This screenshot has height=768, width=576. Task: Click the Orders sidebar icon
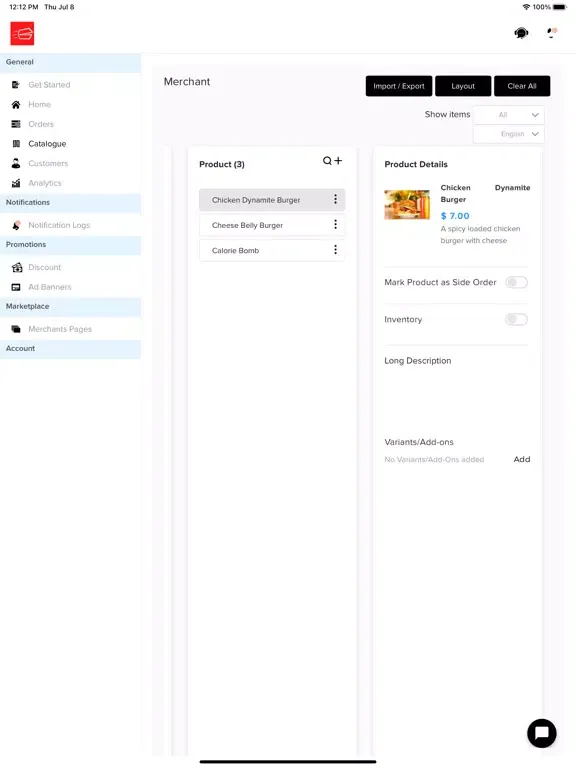point(16,124)
